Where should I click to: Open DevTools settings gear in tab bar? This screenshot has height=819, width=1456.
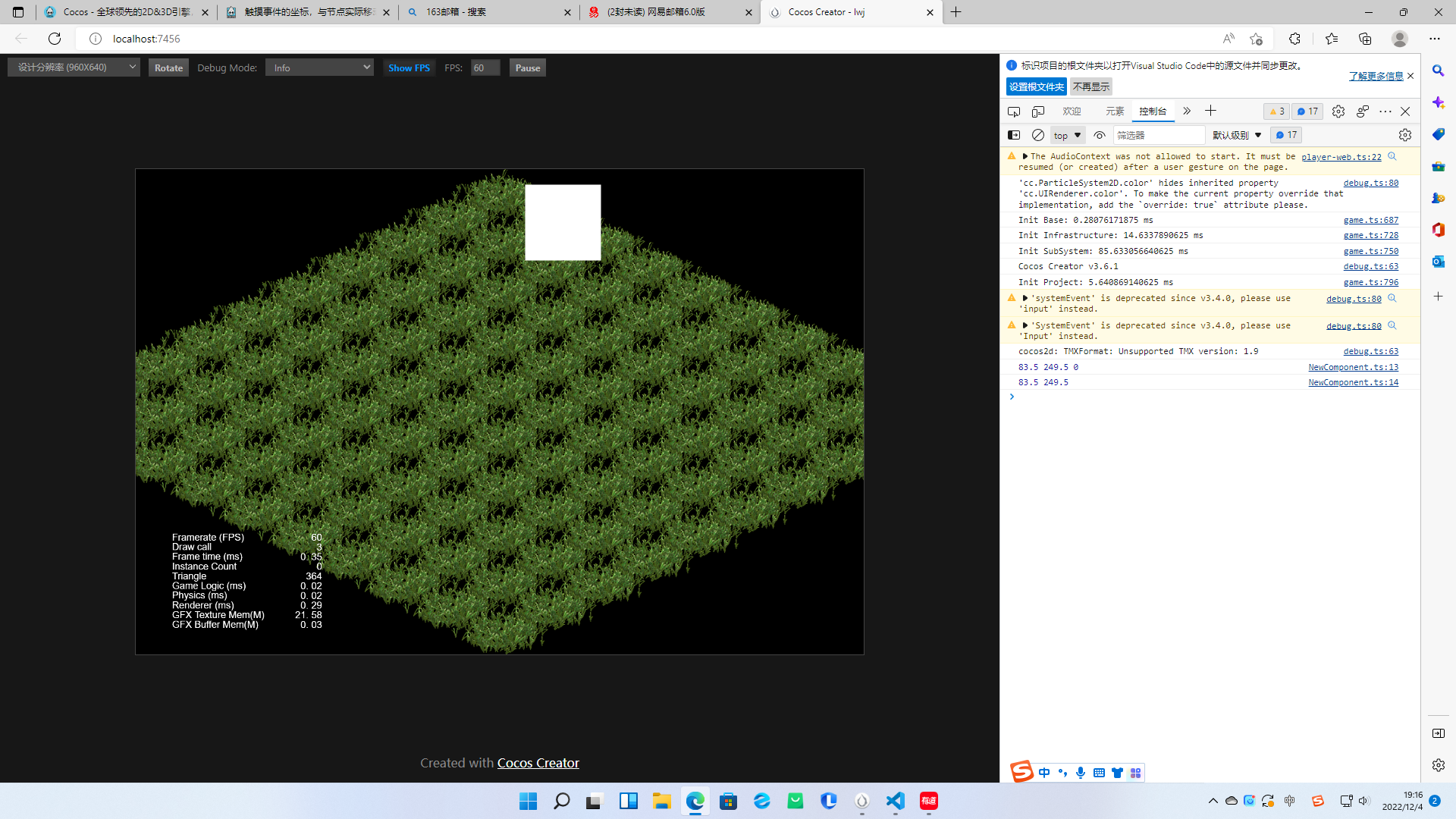[x=1338, y=111]
